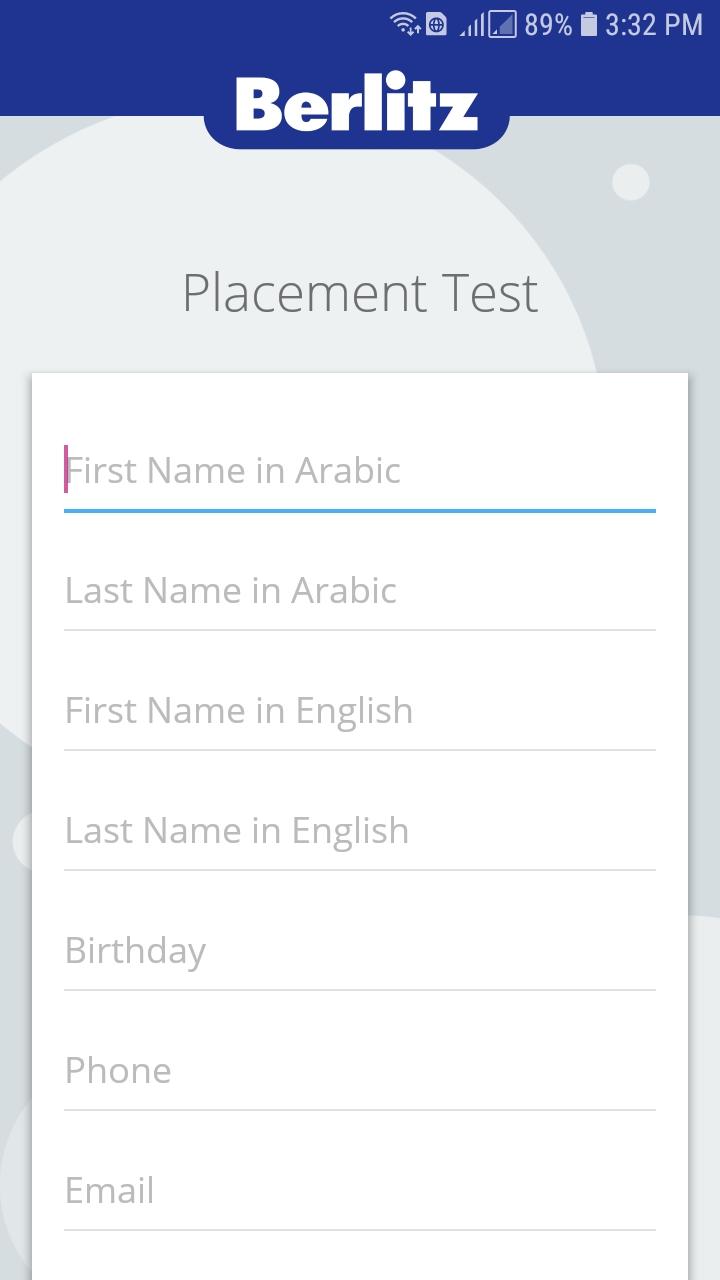Select the Phone input field
This screenshot has height=1280, width=720.
tap(360, 1070)
